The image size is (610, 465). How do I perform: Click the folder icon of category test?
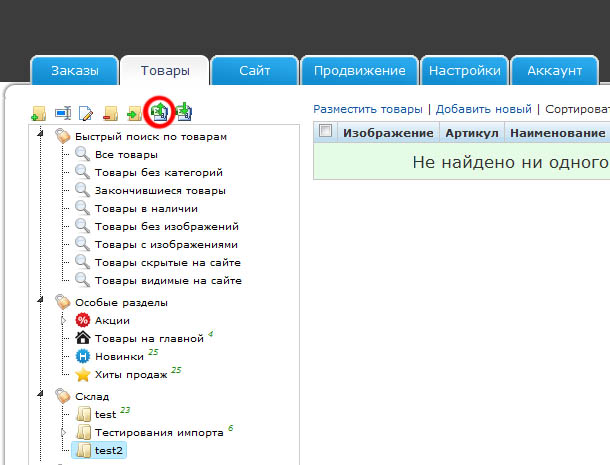coord(83,414)
